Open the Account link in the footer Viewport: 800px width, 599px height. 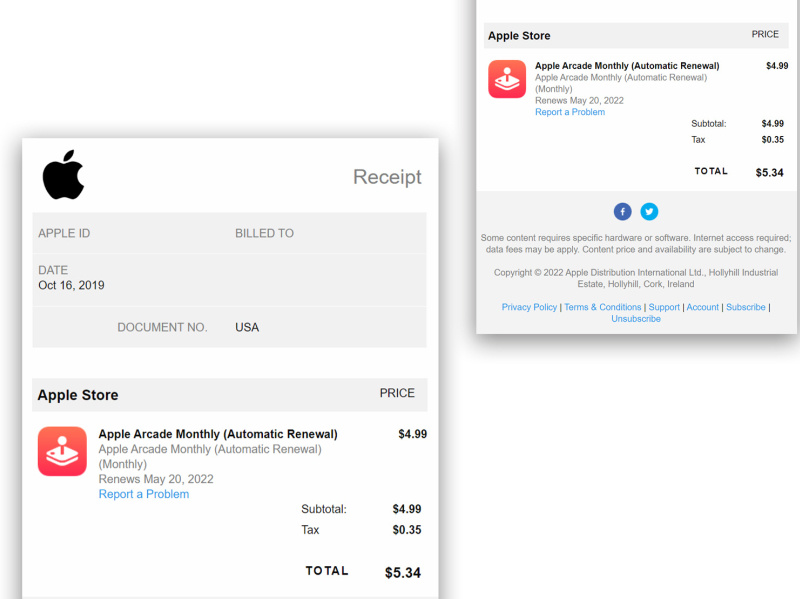point(703,307)
